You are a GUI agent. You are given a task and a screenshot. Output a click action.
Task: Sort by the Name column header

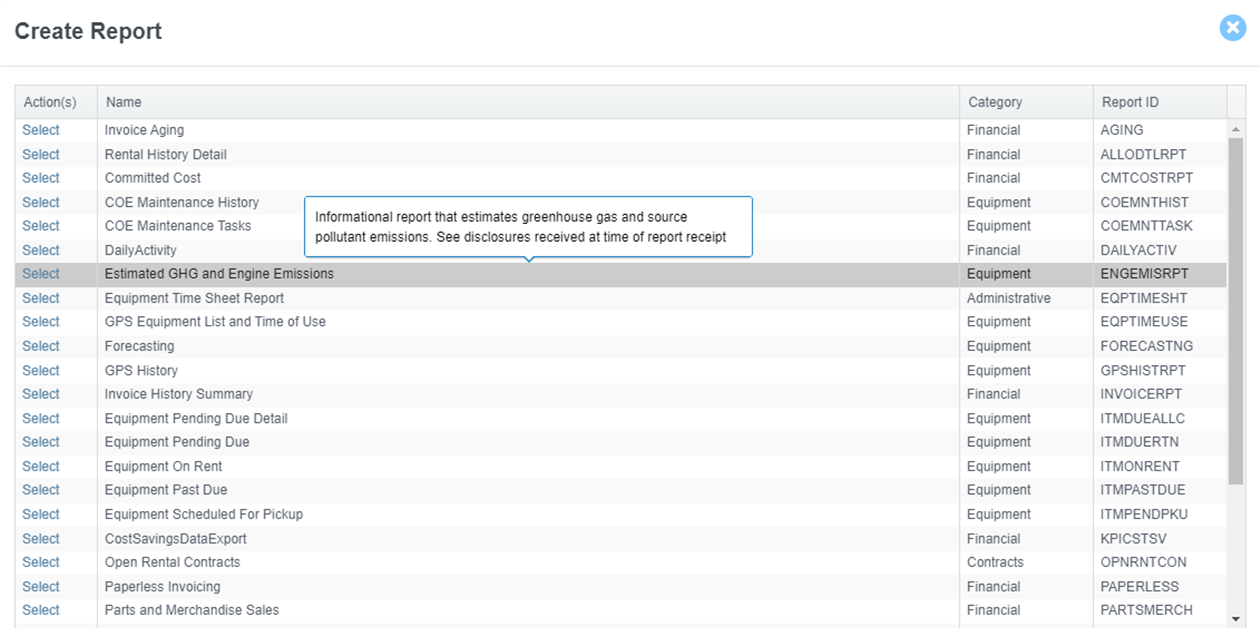[124, 102]
